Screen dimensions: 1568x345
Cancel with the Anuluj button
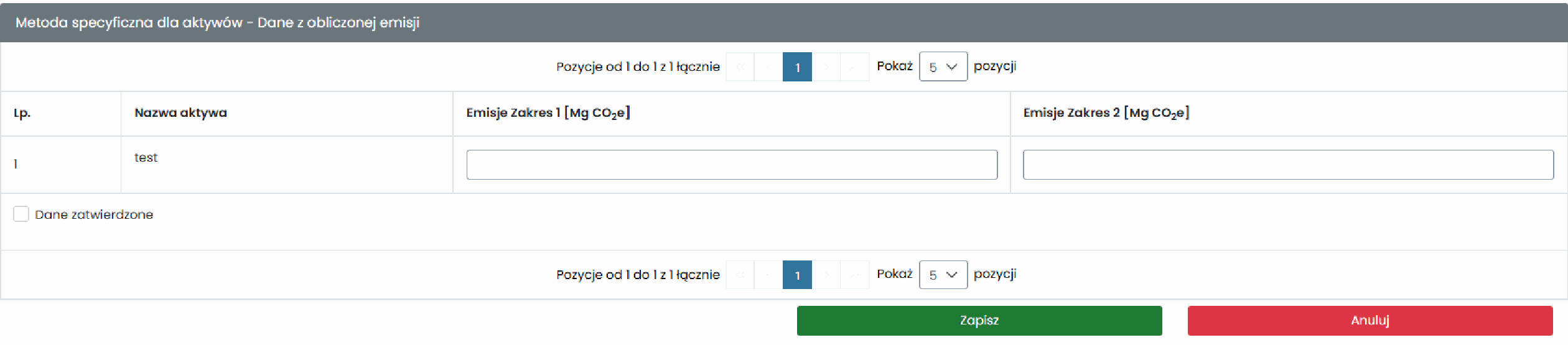[1370, 321]
